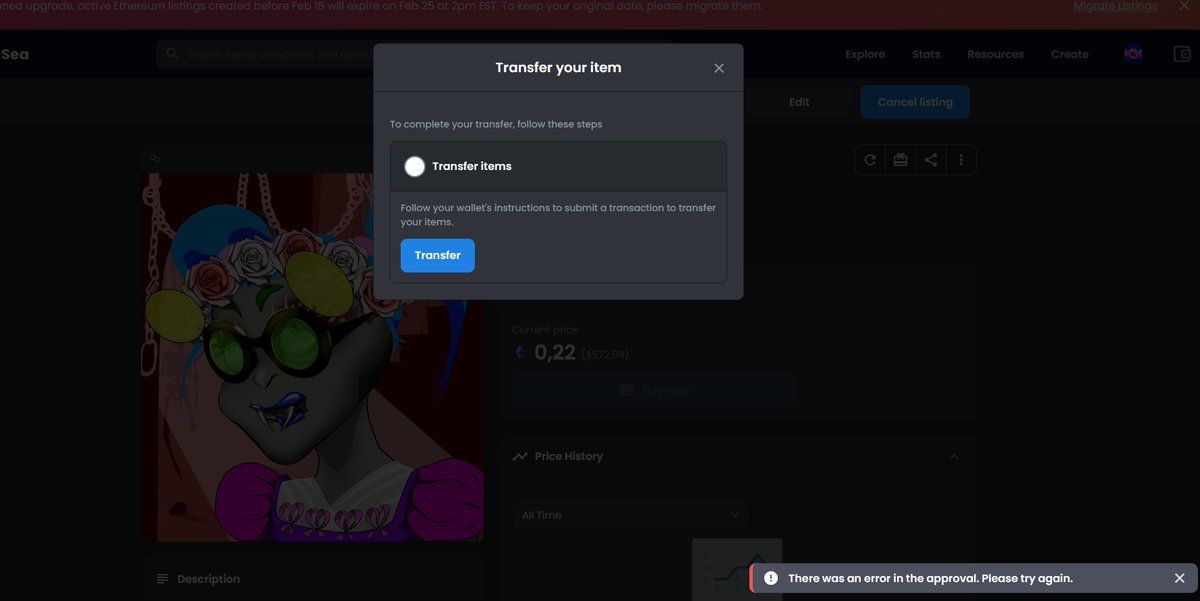Click the Ethereum diamond price icon
The image size is (1200, 601).
(x=519, y=352)
